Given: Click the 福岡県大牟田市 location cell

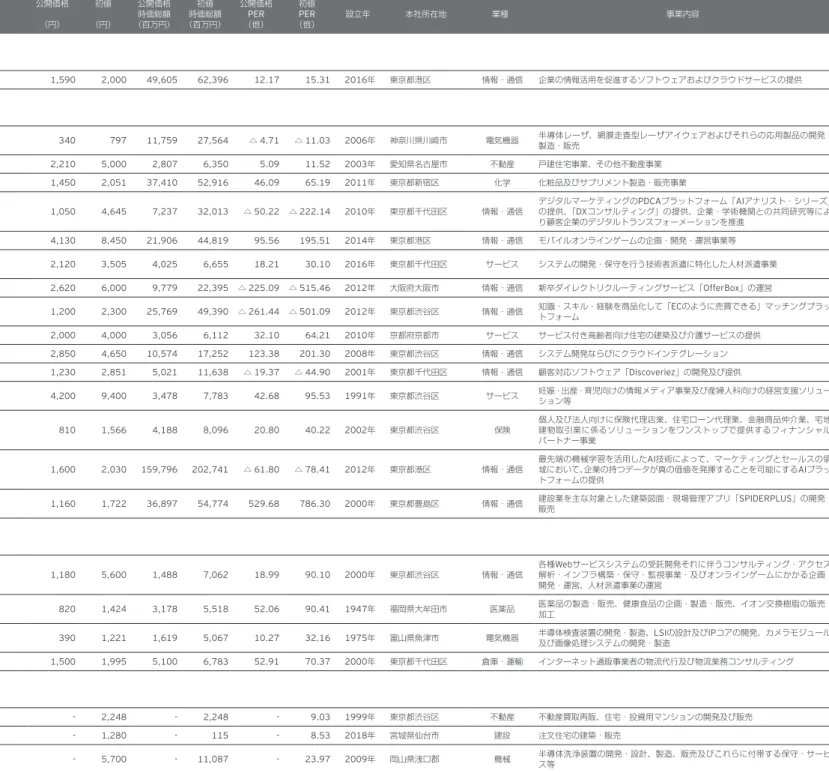Looking at the screenshot, I should [418, 609].
